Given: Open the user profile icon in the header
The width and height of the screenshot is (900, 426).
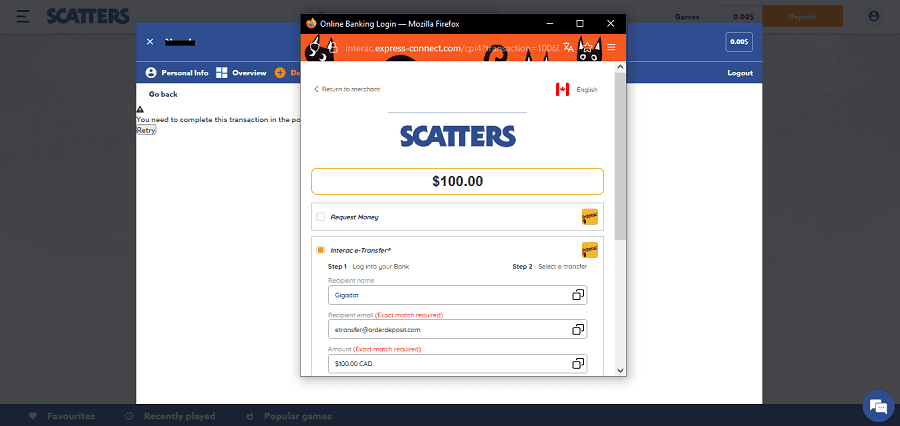Looking at the screenshot, I should [x=874, y=16].
